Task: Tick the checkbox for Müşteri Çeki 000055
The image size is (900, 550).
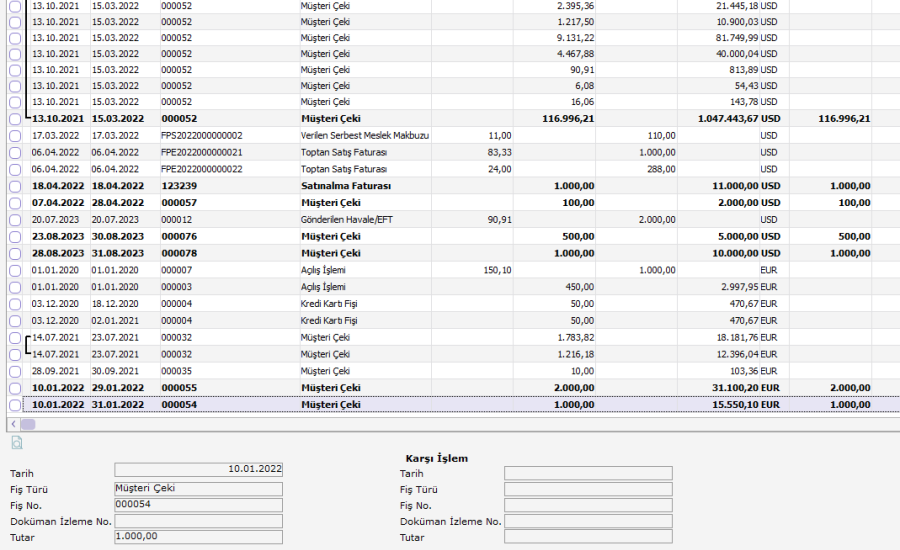Action: (14, 388)
